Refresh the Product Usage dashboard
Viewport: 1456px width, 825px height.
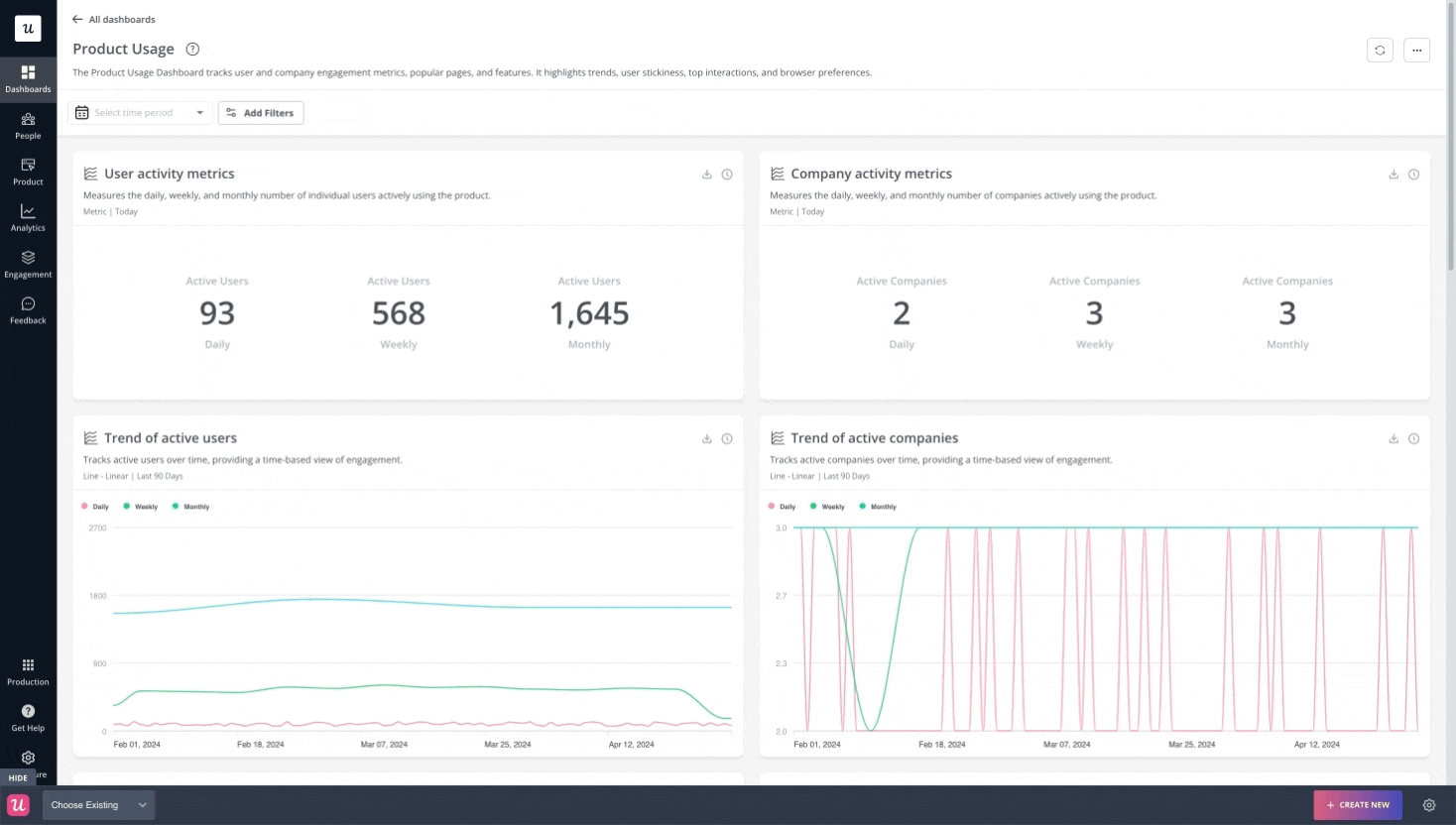[1380, 49]
